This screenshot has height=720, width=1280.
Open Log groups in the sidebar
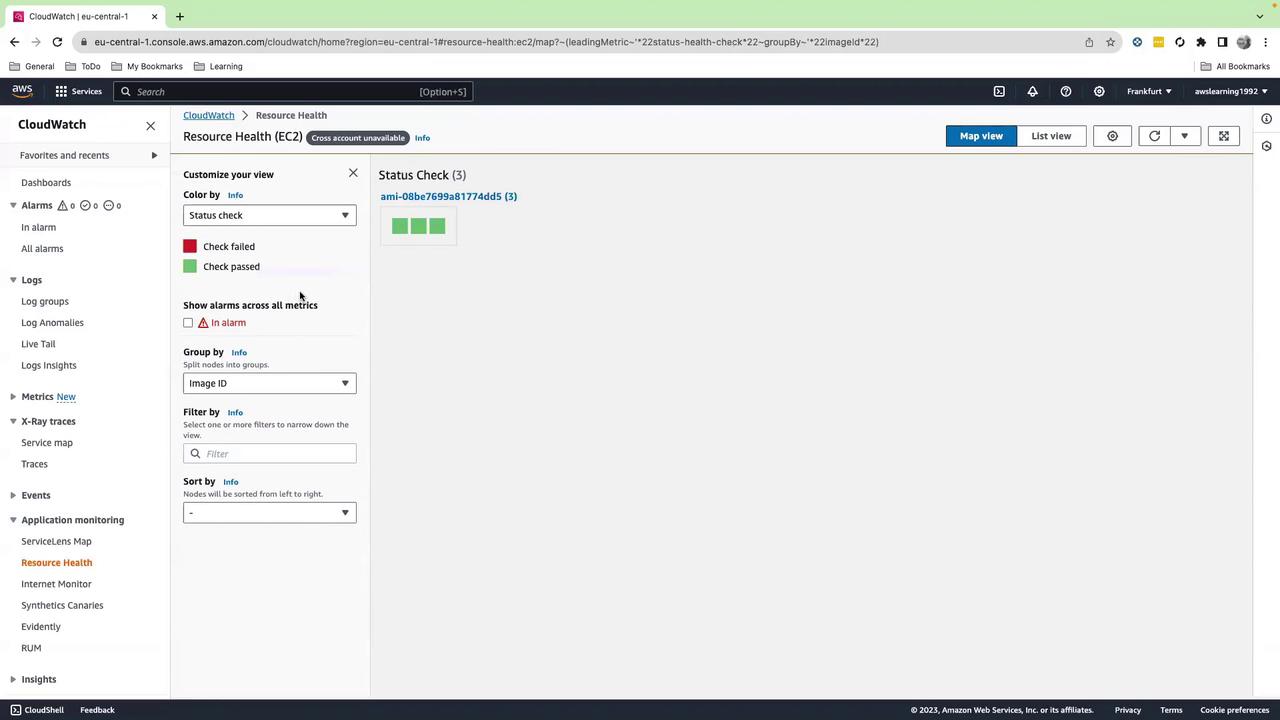point(45,301)
